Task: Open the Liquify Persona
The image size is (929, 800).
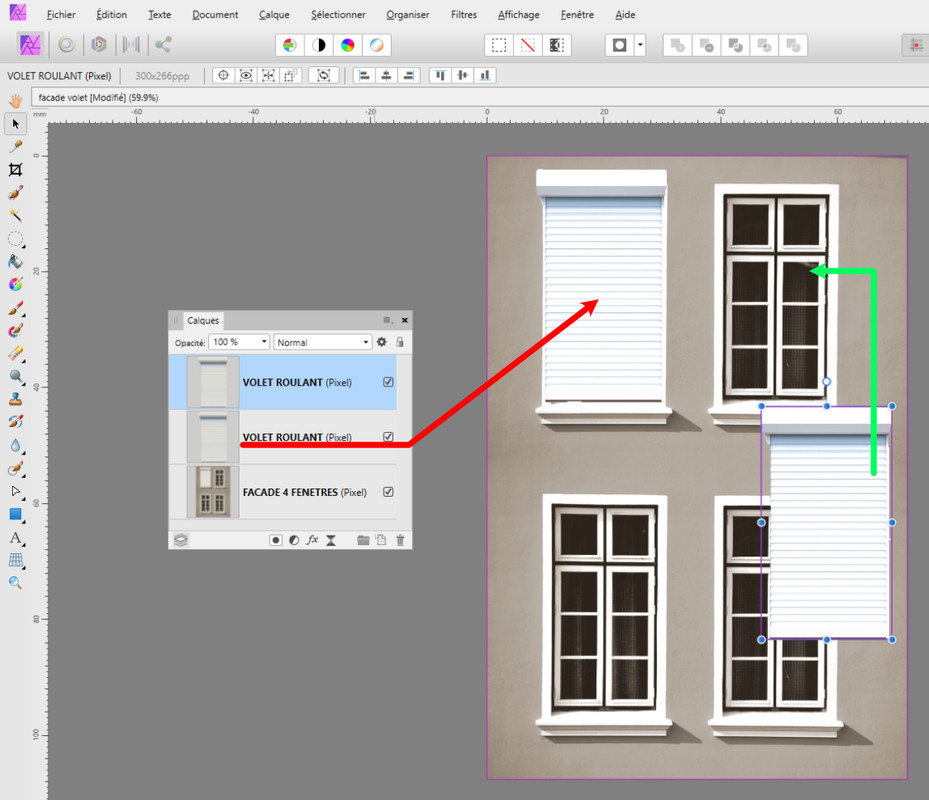Action: click(x=66, y=44)
